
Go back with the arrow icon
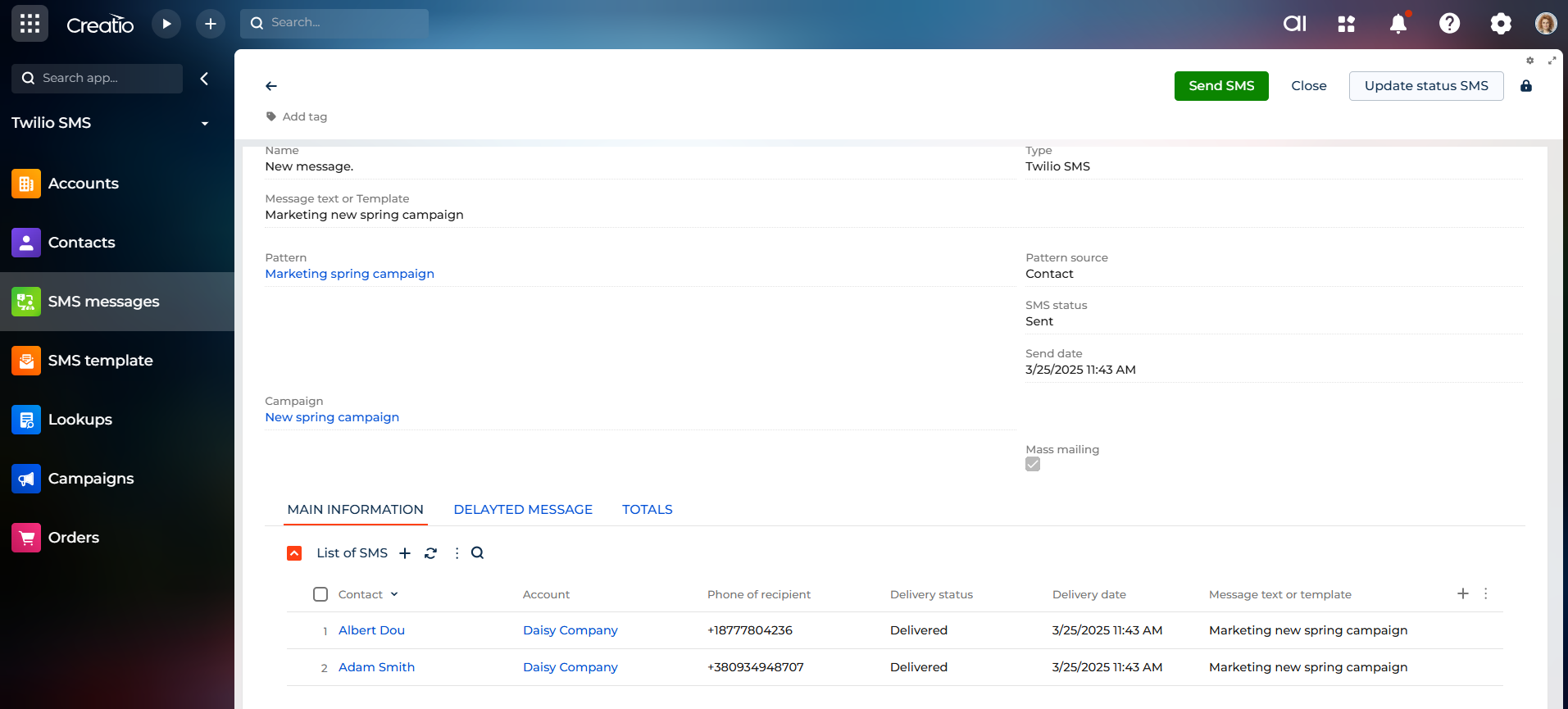tap(271, 86)
